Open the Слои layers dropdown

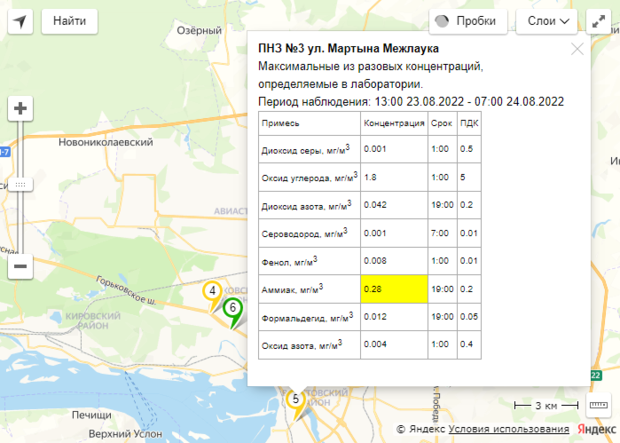(547, 20)
